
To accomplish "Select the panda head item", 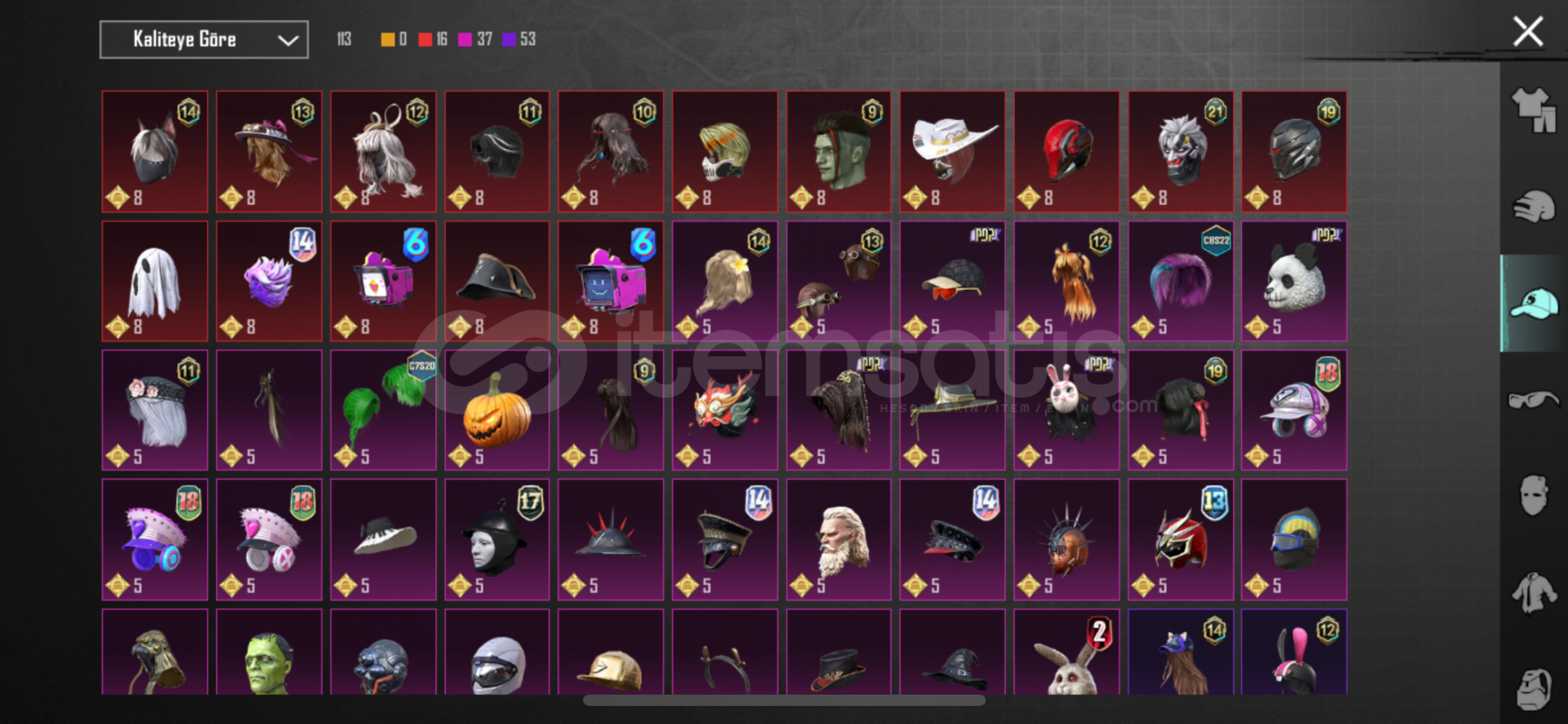I will click(x=1294, y=281).
